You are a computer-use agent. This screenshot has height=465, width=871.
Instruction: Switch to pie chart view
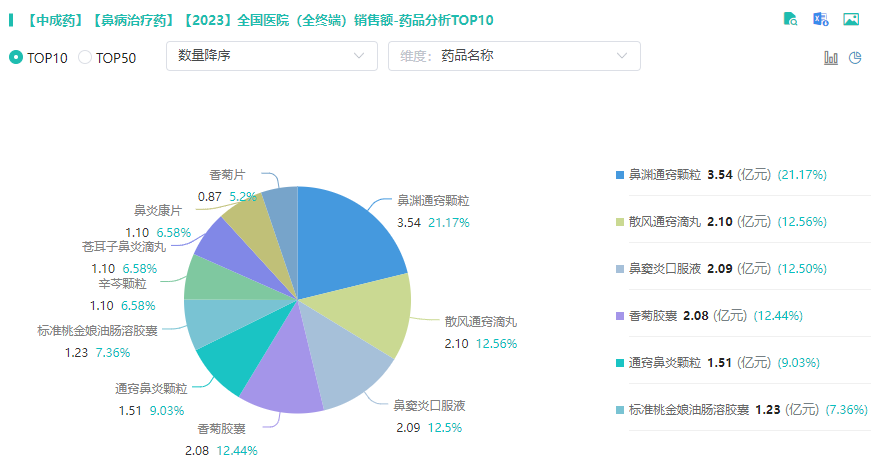click(x=855, y=58)
